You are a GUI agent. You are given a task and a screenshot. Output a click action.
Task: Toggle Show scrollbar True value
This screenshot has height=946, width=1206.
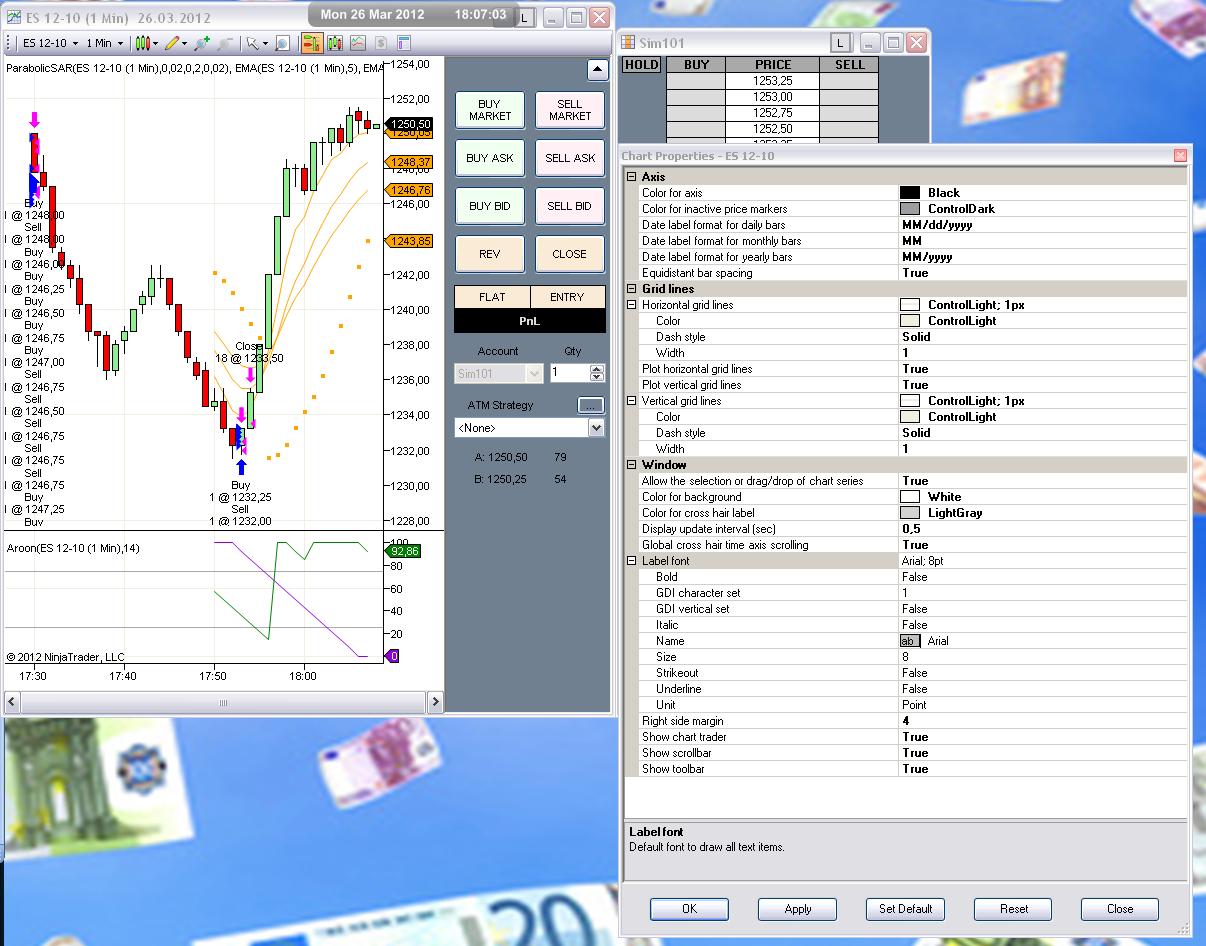click(x=1043, y=753)
